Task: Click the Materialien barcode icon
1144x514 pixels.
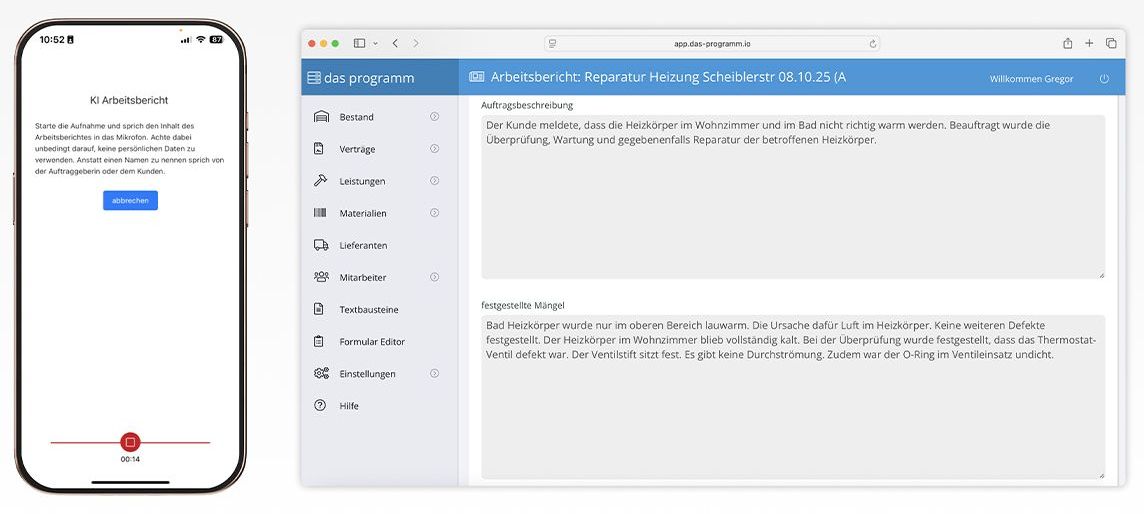Action: (320, 213)
